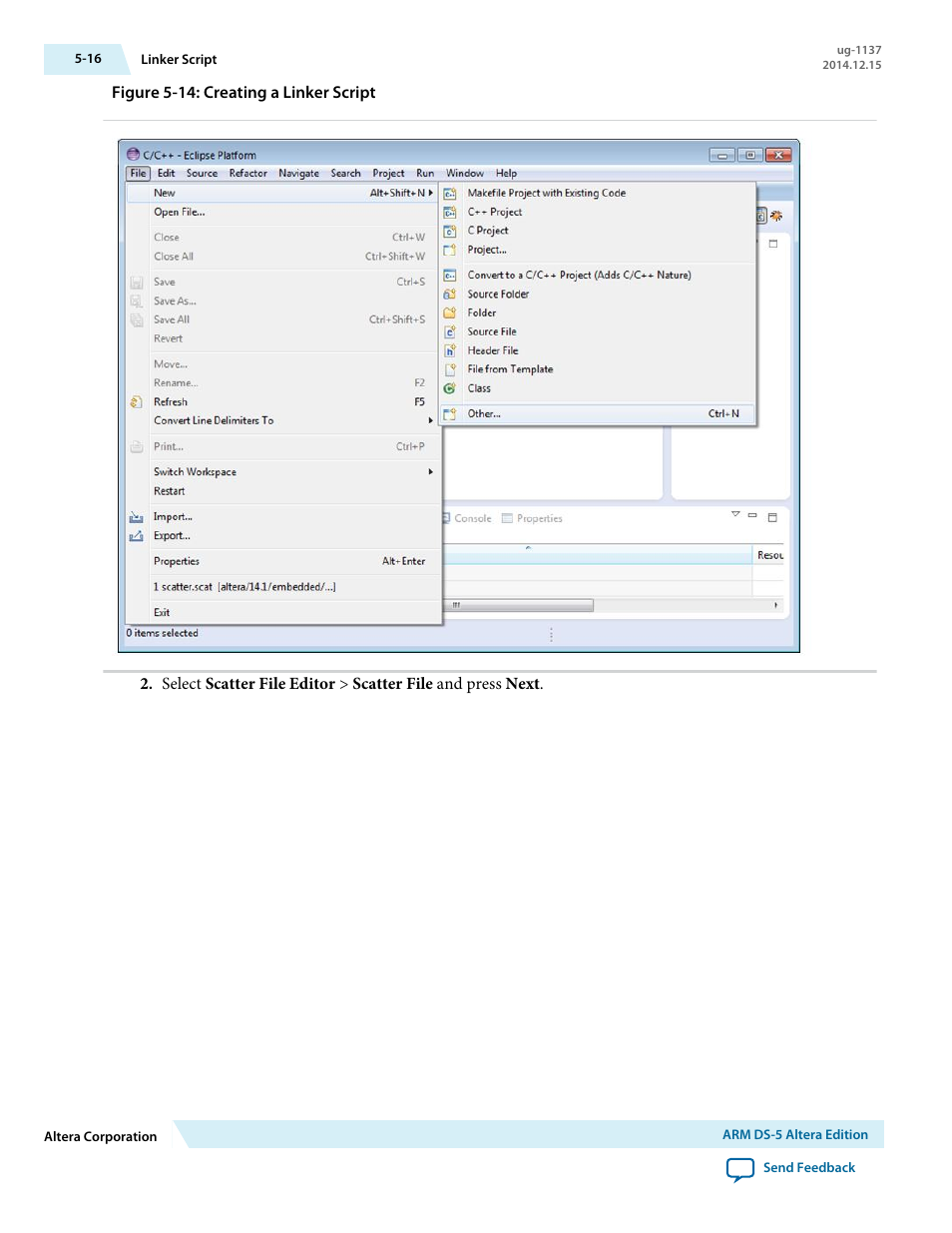
Task: Maximize the Console panel view
Action: (x=772, y=517)
